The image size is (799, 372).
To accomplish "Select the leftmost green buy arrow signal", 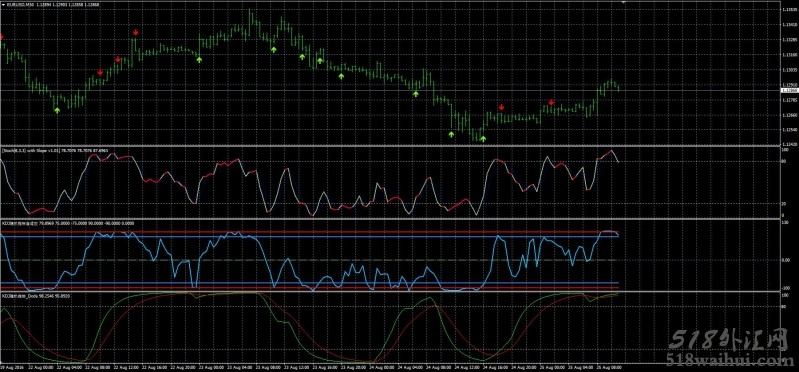I will (x=57, y=110).
